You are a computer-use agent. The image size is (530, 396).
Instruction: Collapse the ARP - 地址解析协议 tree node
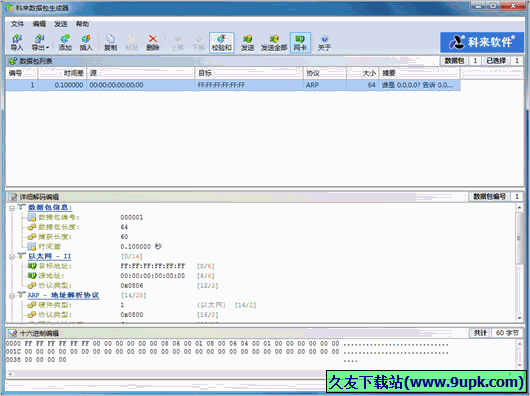pyautogui.click(x=12, y=296)
